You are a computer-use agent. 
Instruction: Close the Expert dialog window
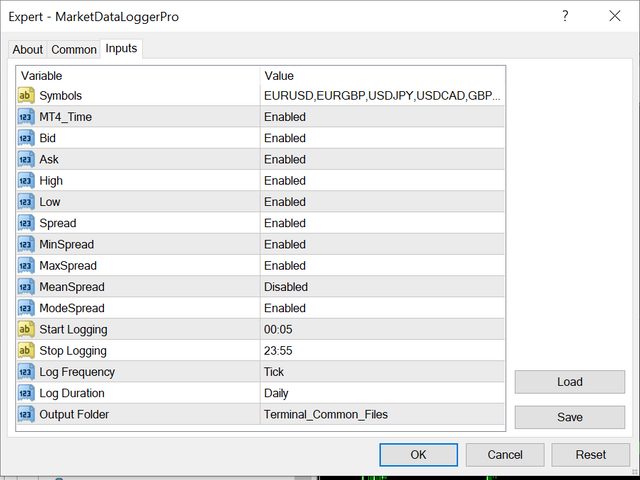[615, 16]
